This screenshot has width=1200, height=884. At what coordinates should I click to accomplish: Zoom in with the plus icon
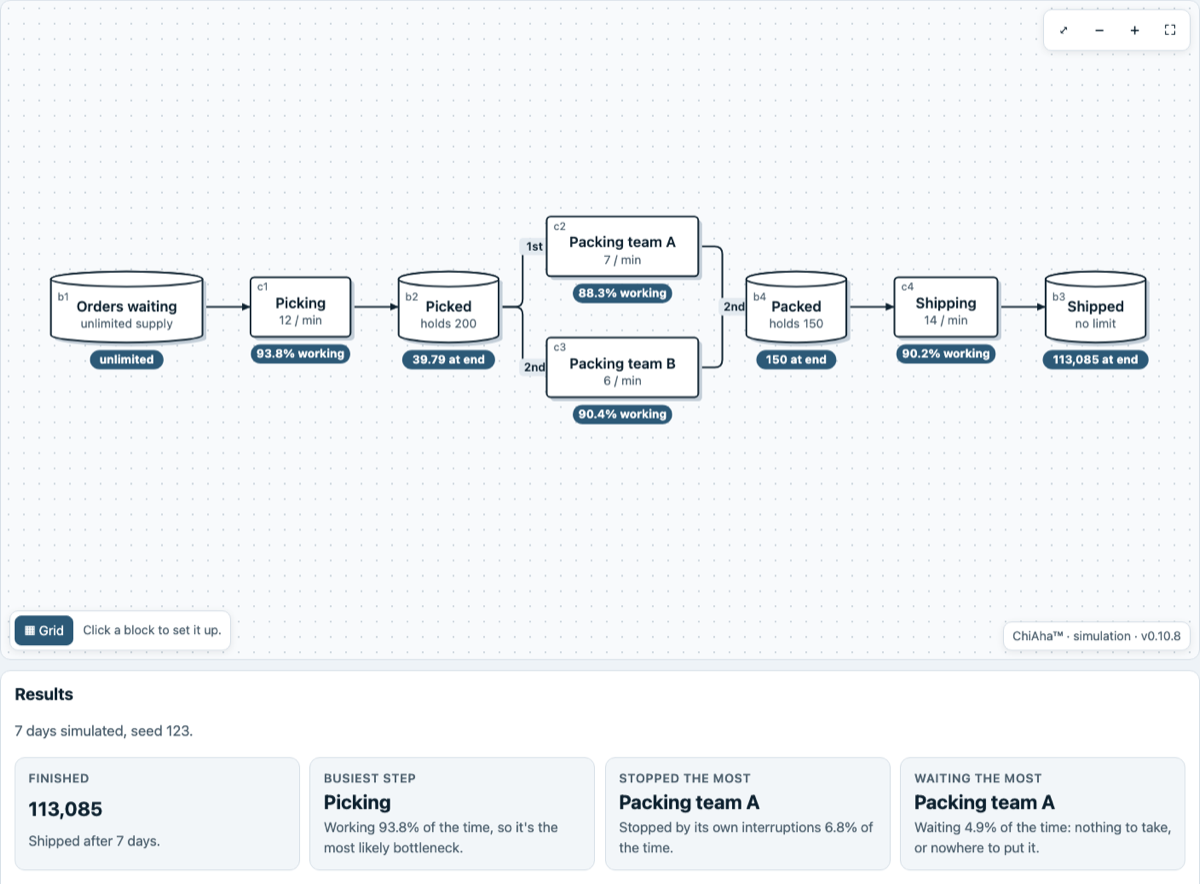(1135, 30)
